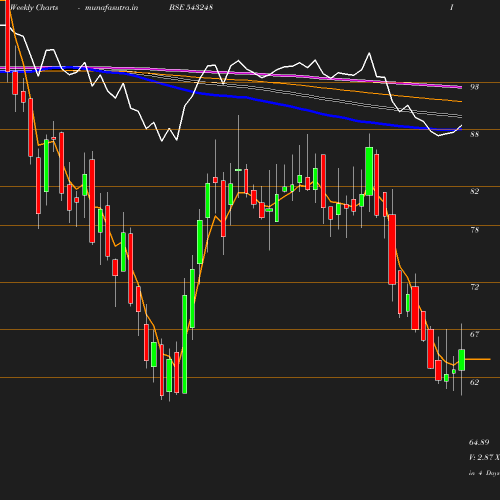Click the 'in 4 Days' text
The image size is (500, 500).
coord(484,473)
